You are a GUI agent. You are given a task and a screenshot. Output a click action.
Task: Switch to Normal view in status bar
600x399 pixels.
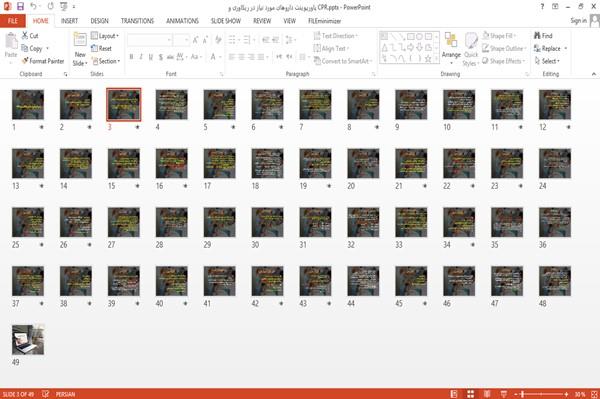click(454, 394)
